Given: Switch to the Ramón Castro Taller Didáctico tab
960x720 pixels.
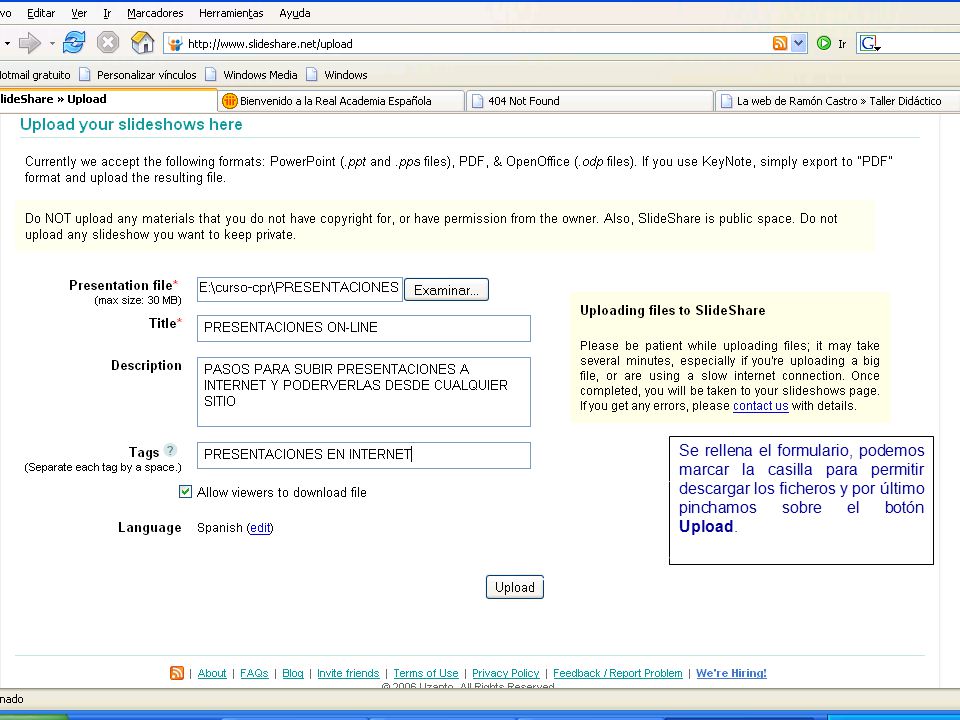Looking at the screenshot, I should point(838,101).
